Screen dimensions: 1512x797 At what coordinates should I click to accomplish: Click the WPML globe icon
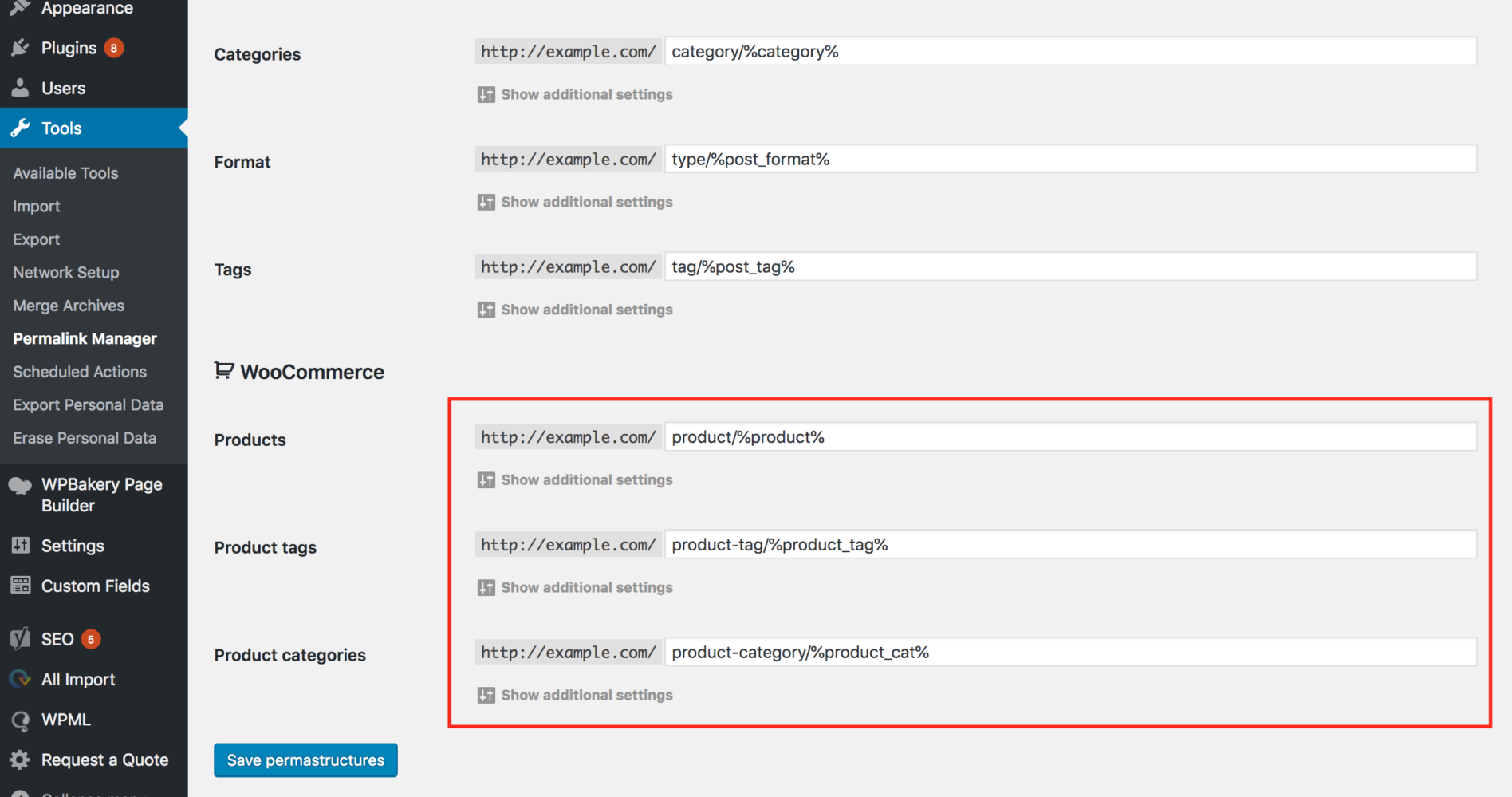point(20,720)
